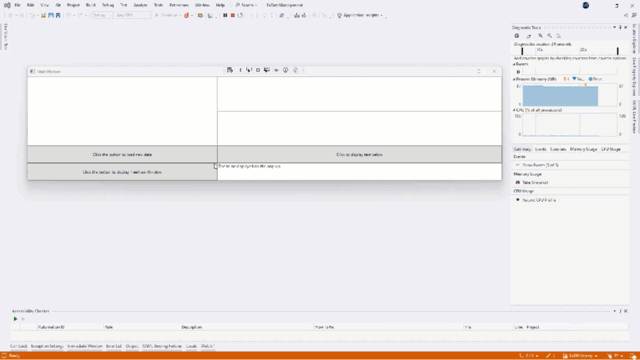This screenshot has height=360, width=640.
Task: Open Accessibility Checker panel options dropdown arrow
Action: pyautogui.click(x=614, y=311)
